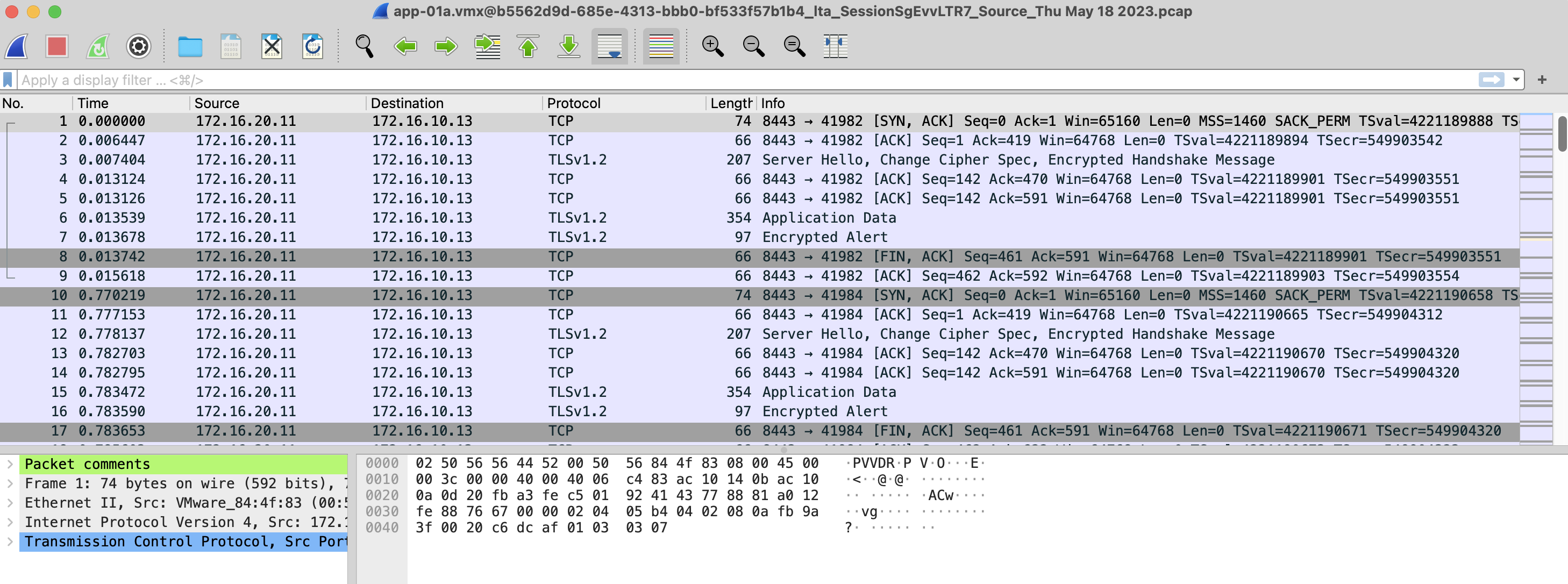Screen dimensions: 1568x584
Task: Open a capture file with the folder icon
Action: pyautogui.click(x=190, y=46)
